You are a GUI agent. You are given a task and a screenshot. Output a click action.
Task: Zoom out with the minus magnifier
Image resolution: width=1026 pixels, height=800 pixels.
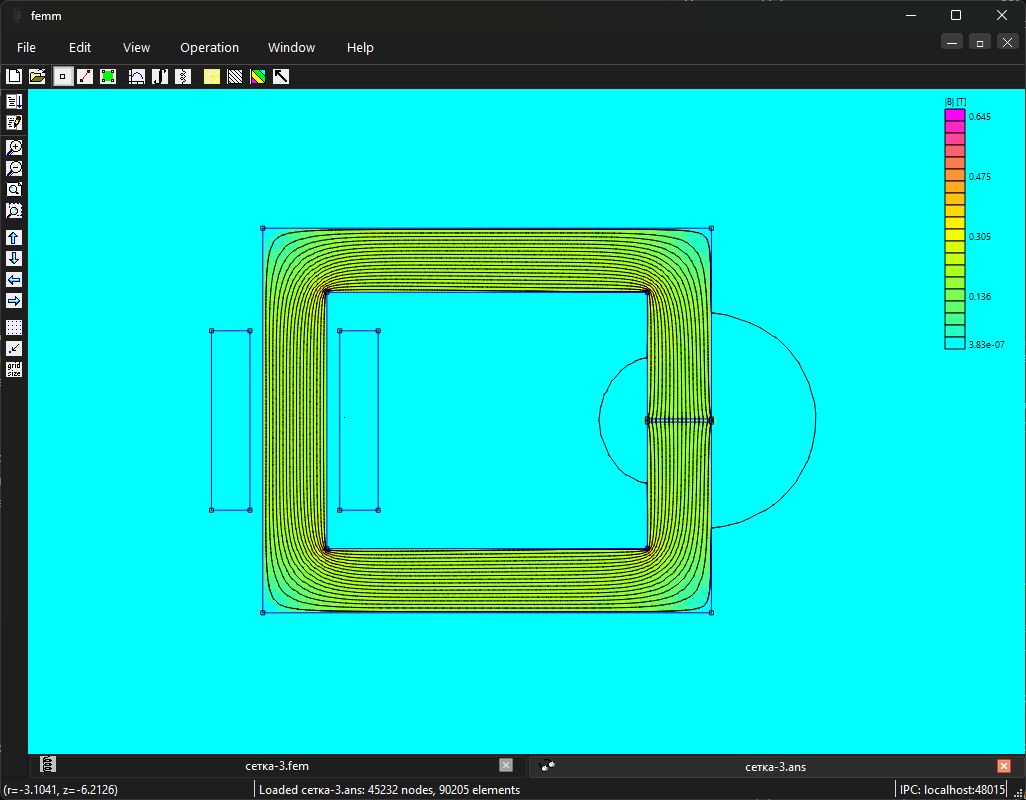pos(14,168)
